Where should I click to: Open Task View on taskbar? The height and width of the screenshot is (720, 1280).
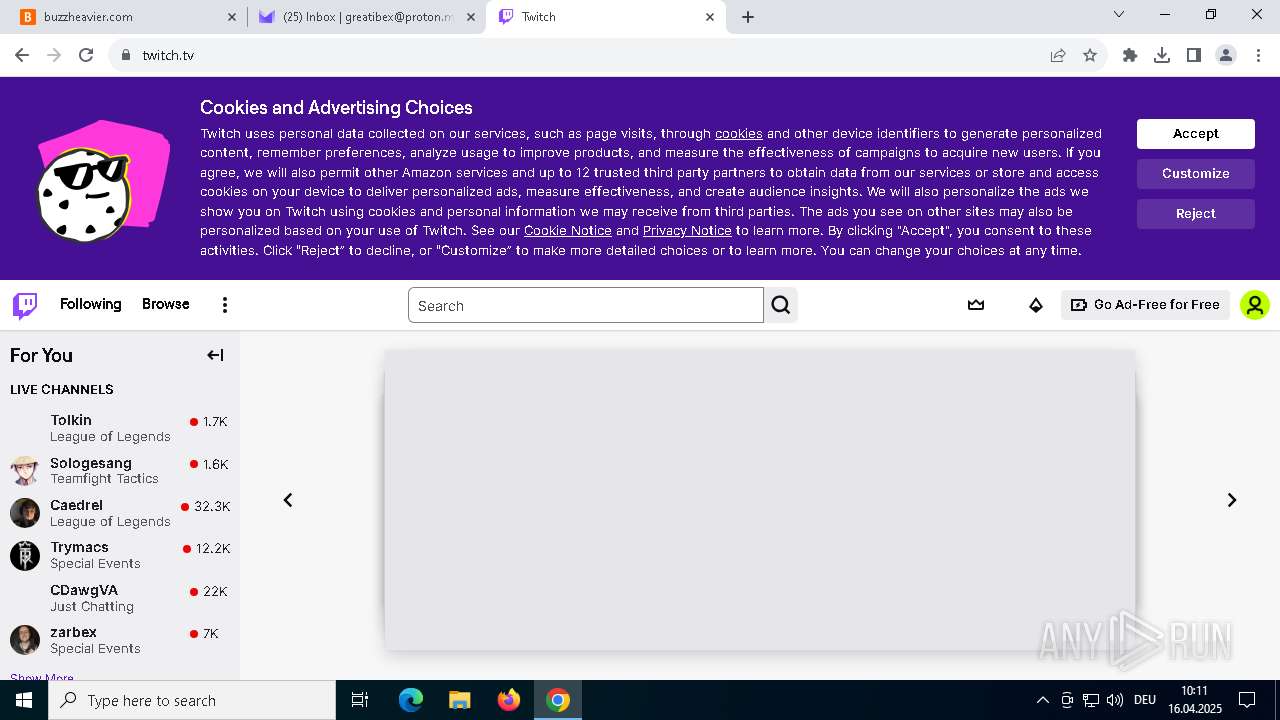pos(360,700)
